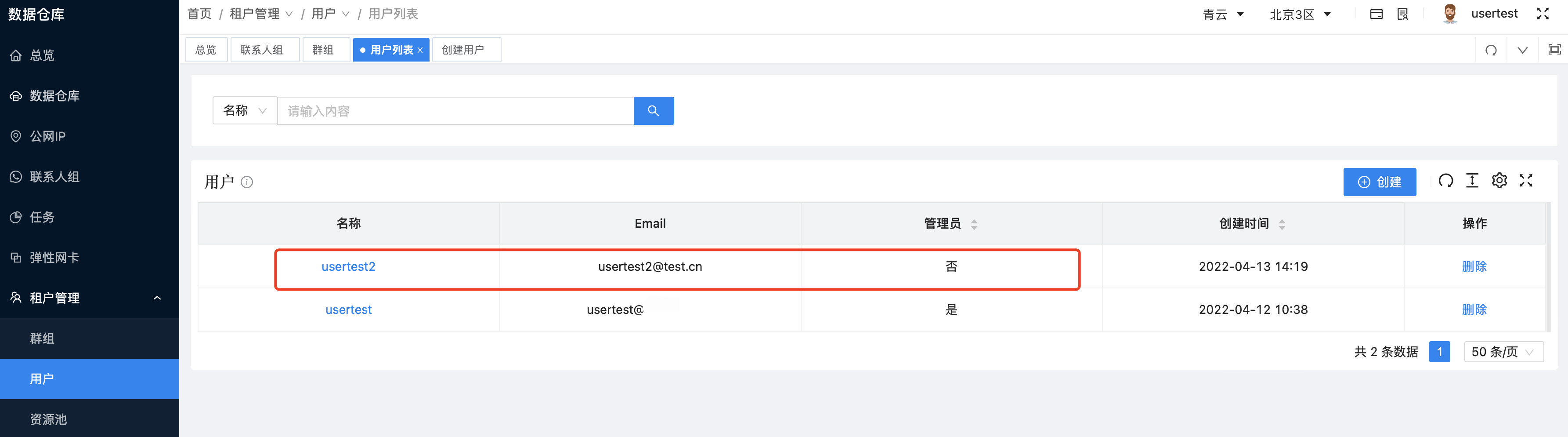This screenshot has height=437, width=1568.
Task: Open the 总览 sidebar item
Action: point(42,55)
